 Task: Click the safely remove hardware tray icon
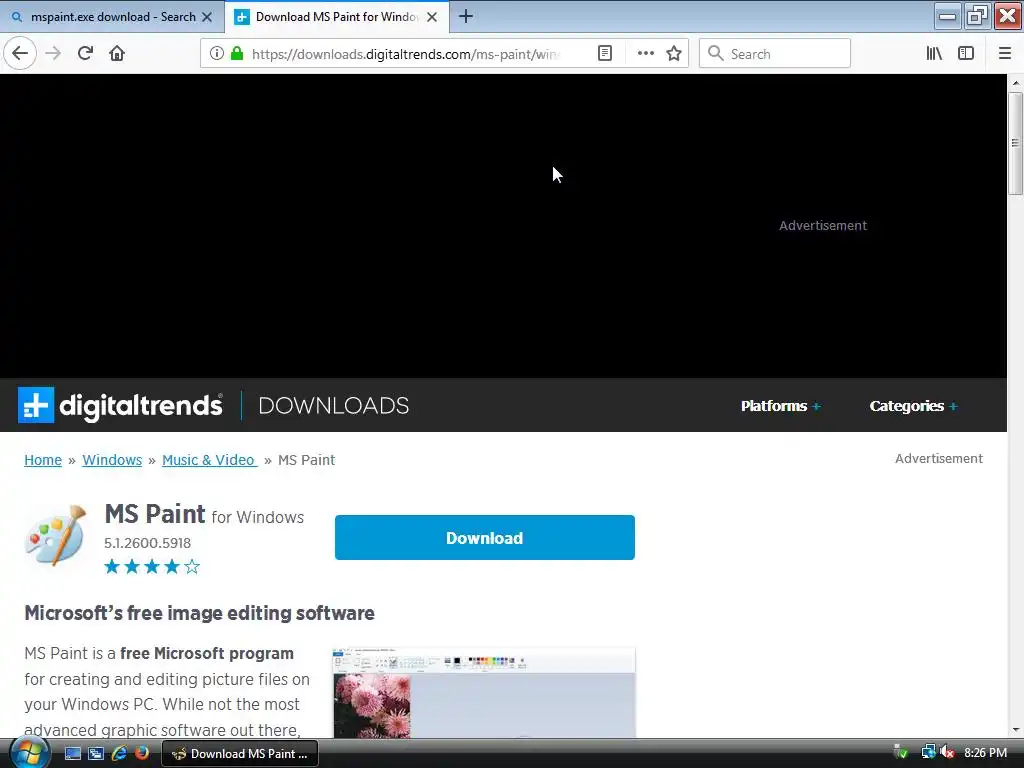(901, 752)
